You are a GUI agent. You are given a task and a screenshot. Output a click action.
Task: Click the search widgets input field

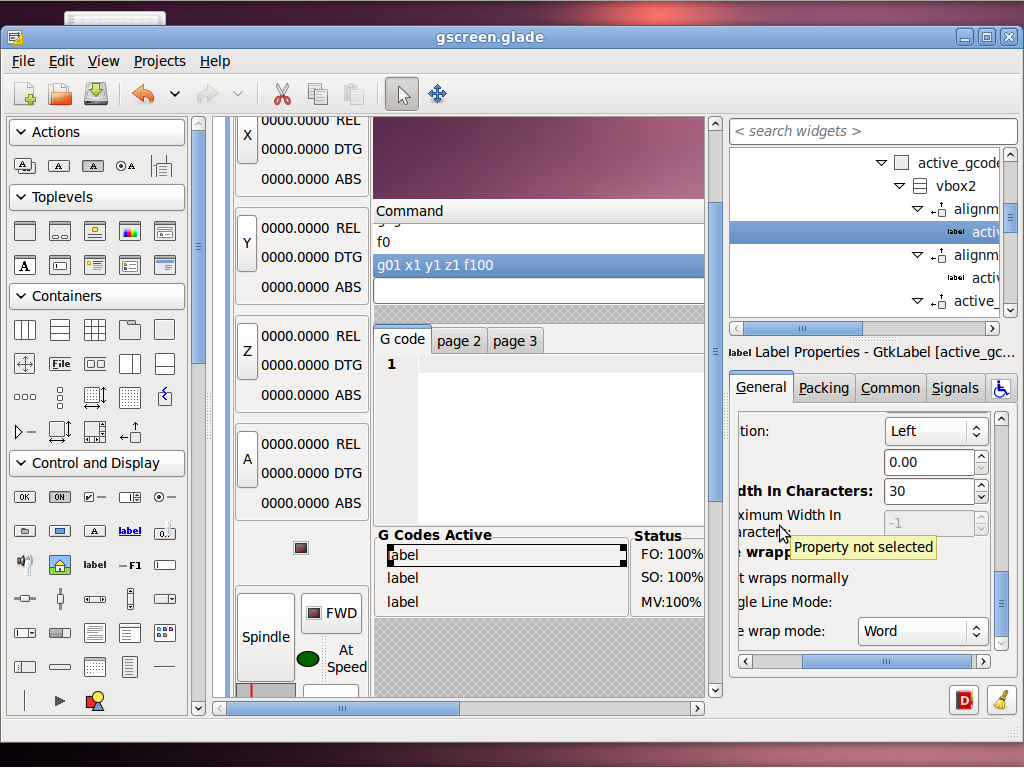click(873, 131)
